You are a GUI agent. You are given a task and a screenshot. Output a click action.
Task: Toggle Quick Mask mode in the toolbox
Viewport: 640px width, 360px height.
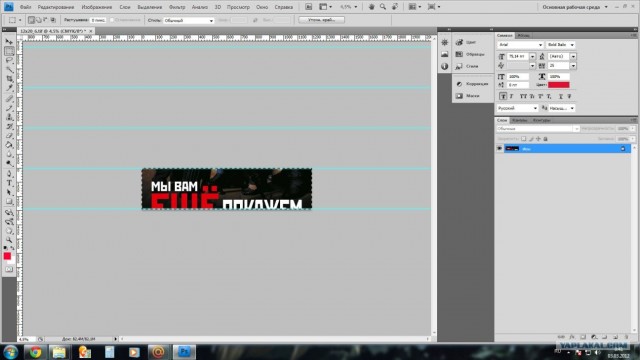coord(9,269)
